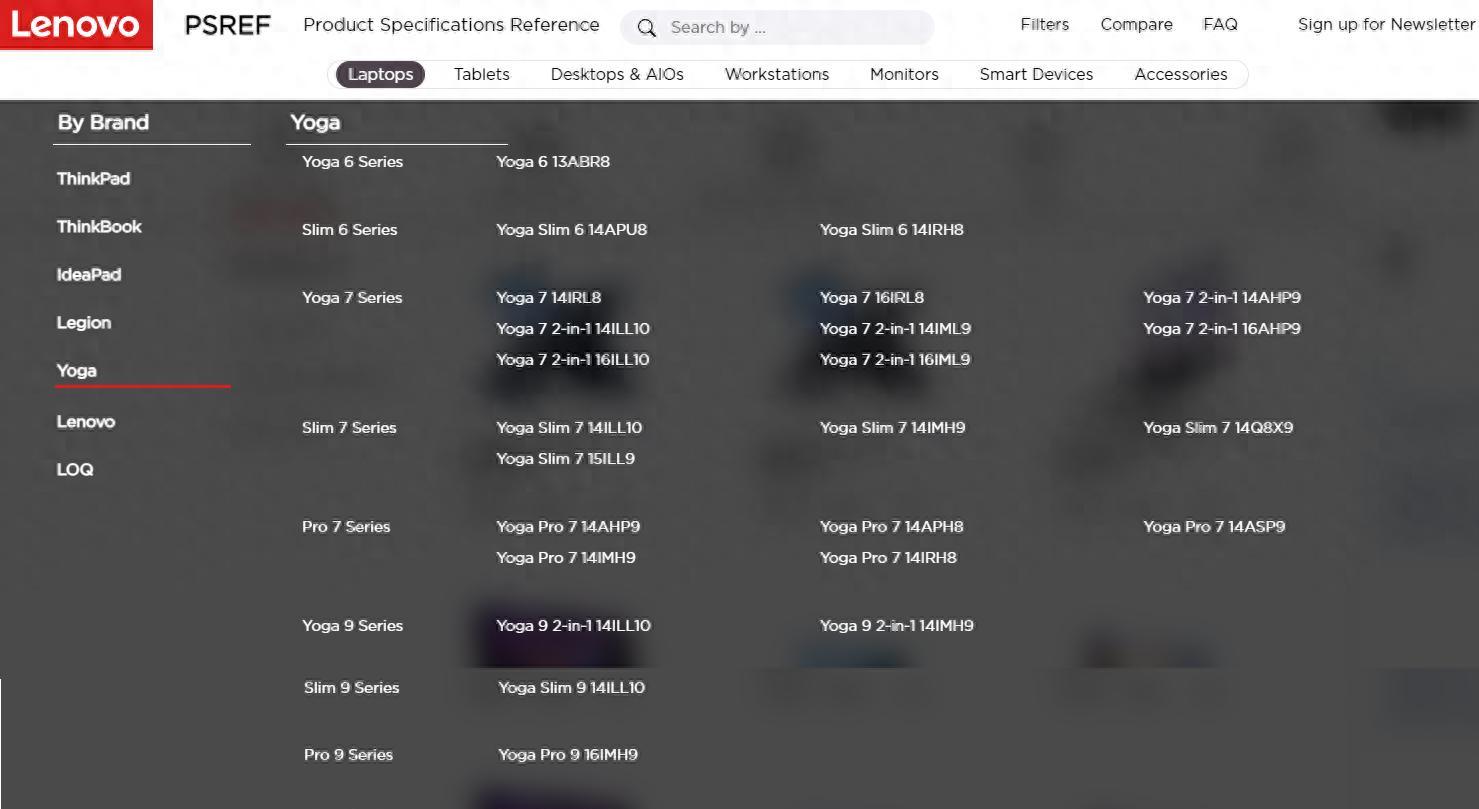Open Slim 9 Series
Image resolution: width=1479 pixels, height=809 pixels.
[x=351, y=687]
